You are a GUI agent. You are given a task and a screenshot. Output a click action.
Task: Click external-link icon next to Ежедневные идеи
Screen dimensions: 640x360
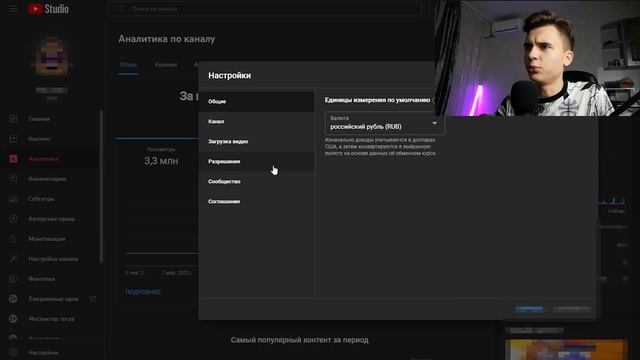[93, 299]
